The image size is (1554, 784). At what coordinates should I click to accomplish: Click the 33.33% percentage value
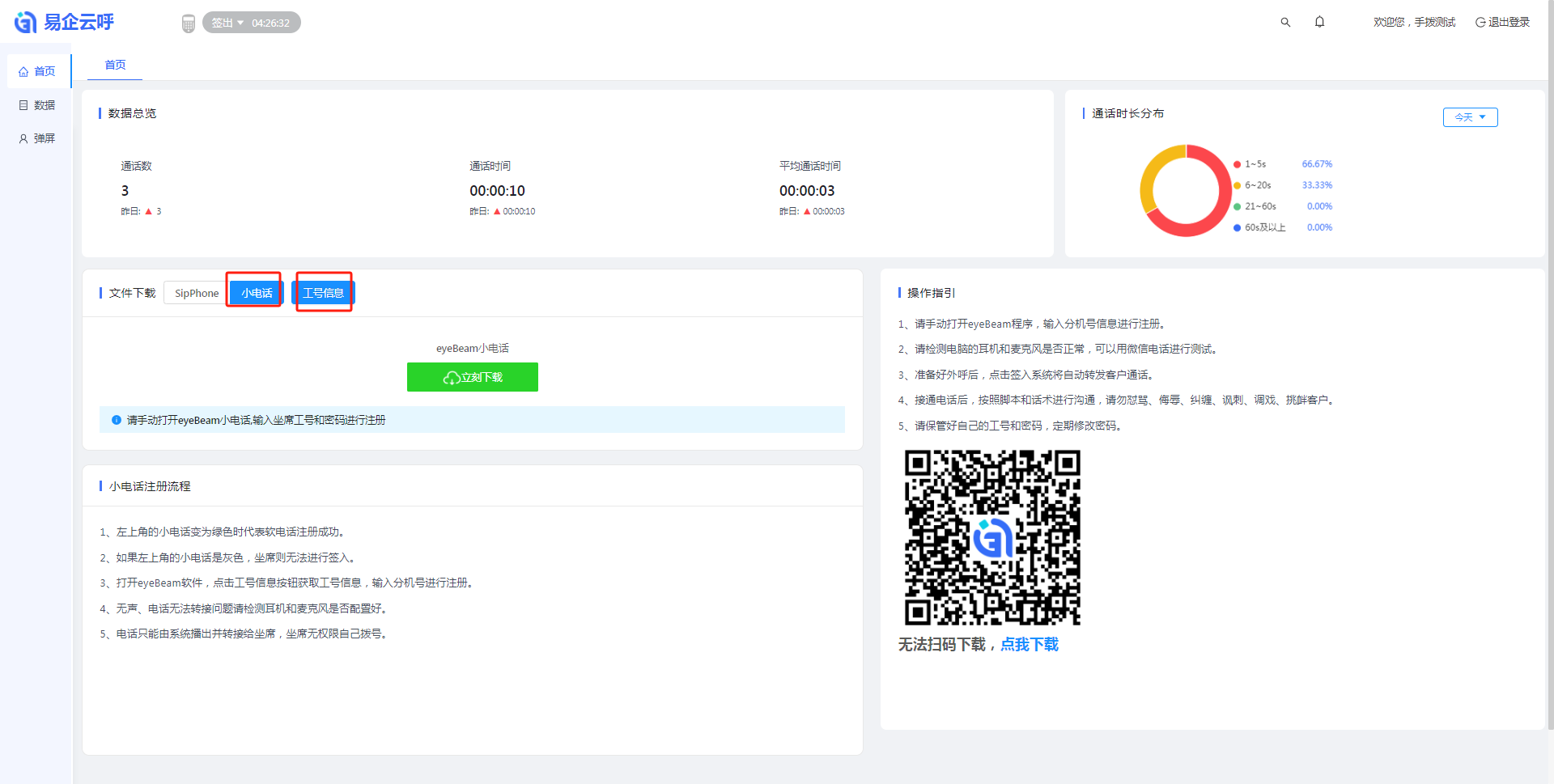(x=1317, y=185)
